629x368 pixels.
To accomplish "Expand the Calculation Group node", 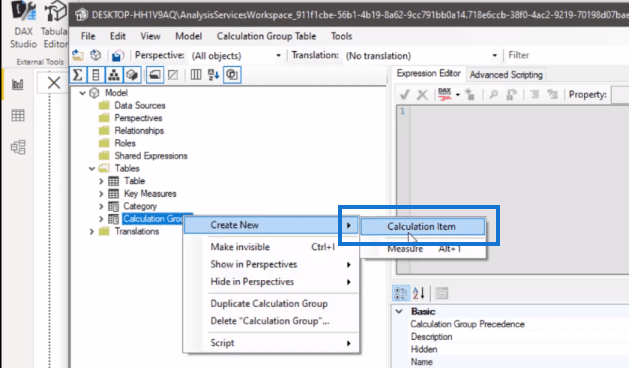I will 101,219.
